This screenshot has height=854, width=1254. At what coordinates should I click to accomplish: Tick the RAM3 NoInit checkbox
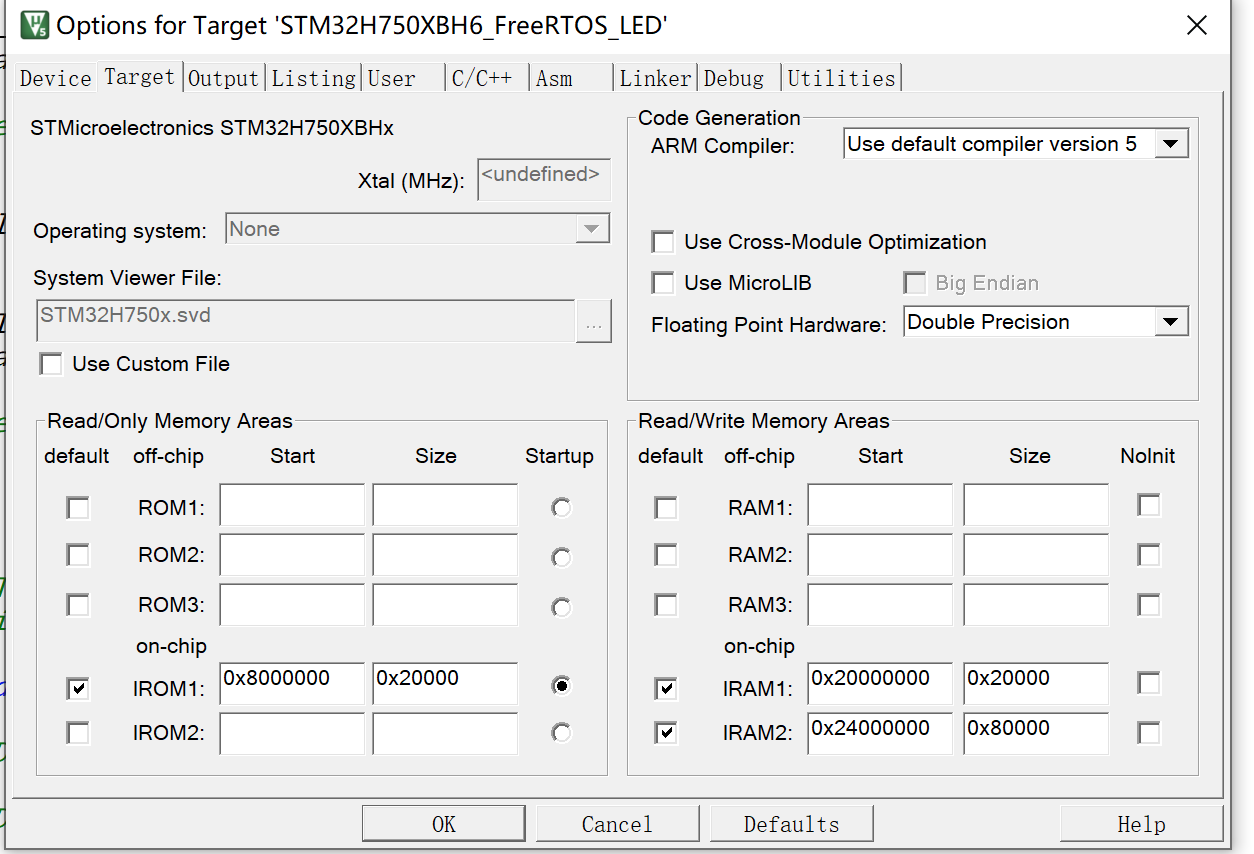tap(1149, 605)
